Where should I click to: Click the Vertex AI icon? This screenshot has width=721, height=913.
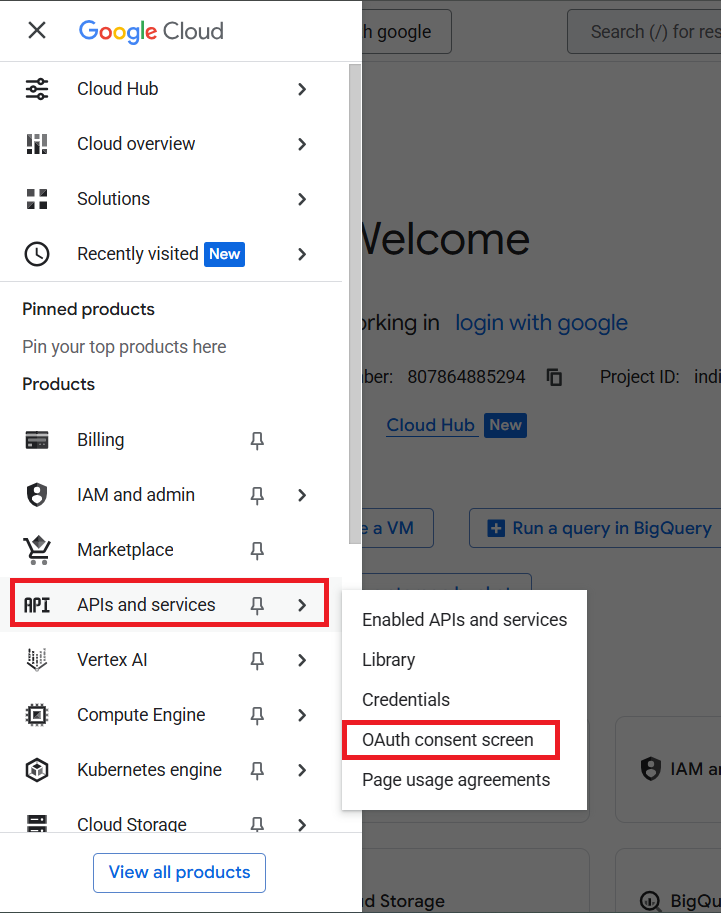coord(37,660)
